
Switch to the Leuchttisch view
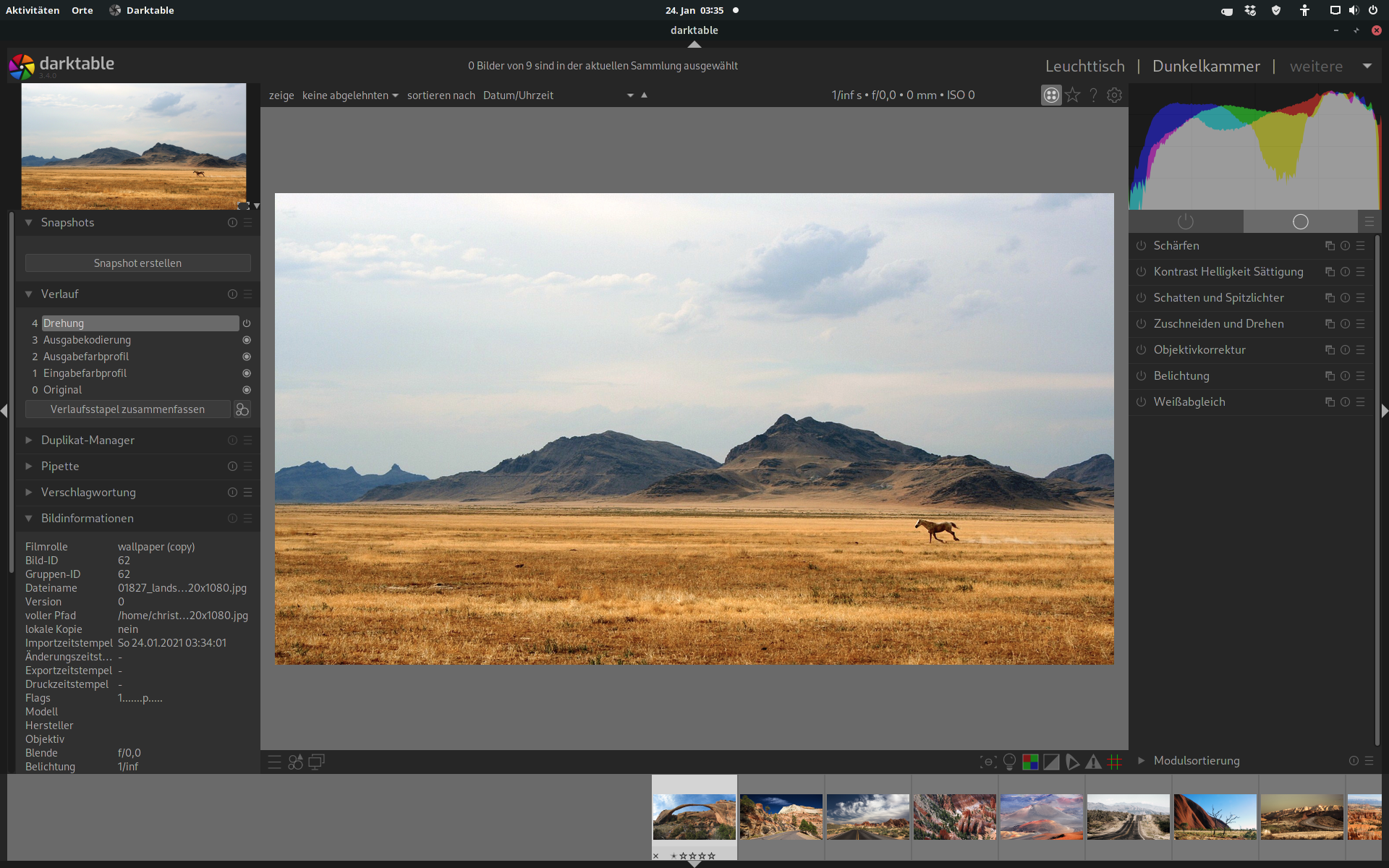coord(1084,66)
